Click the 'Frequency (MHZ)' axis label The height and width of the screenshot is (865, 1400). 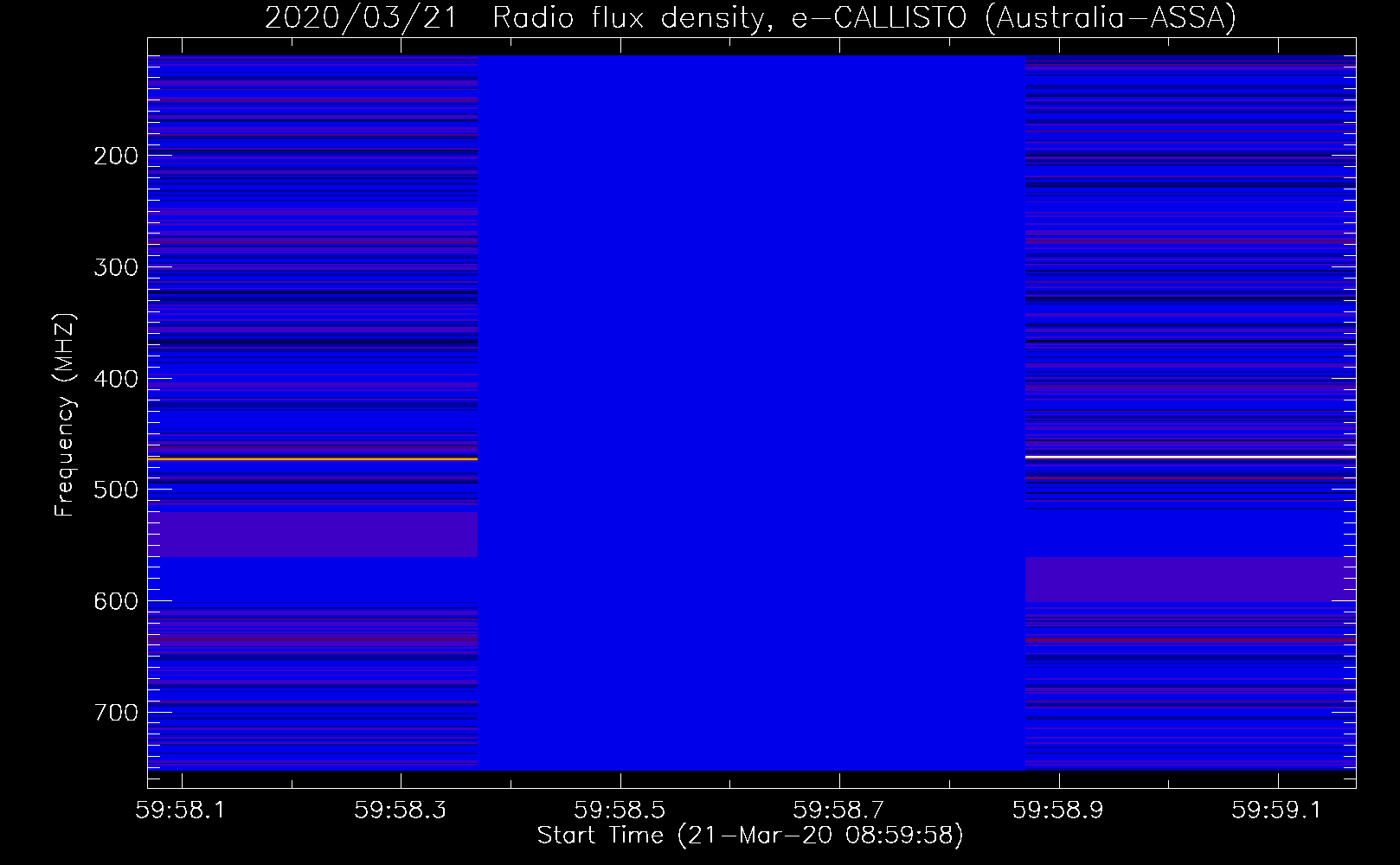(65, 415)
